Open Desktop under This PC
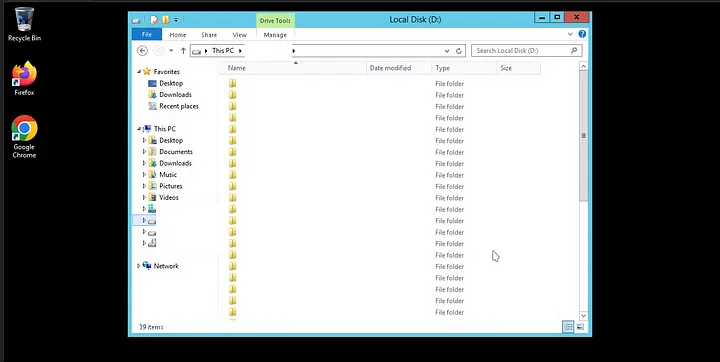The image size is (720, 362). [171, 140]
